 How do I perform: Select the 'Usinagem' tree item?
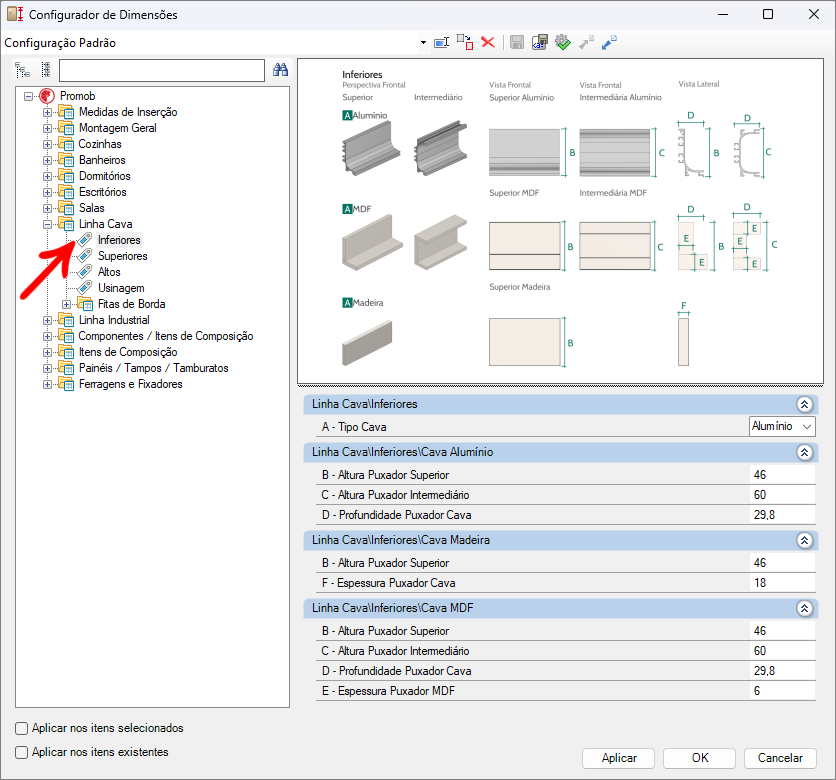pos(121,288)
